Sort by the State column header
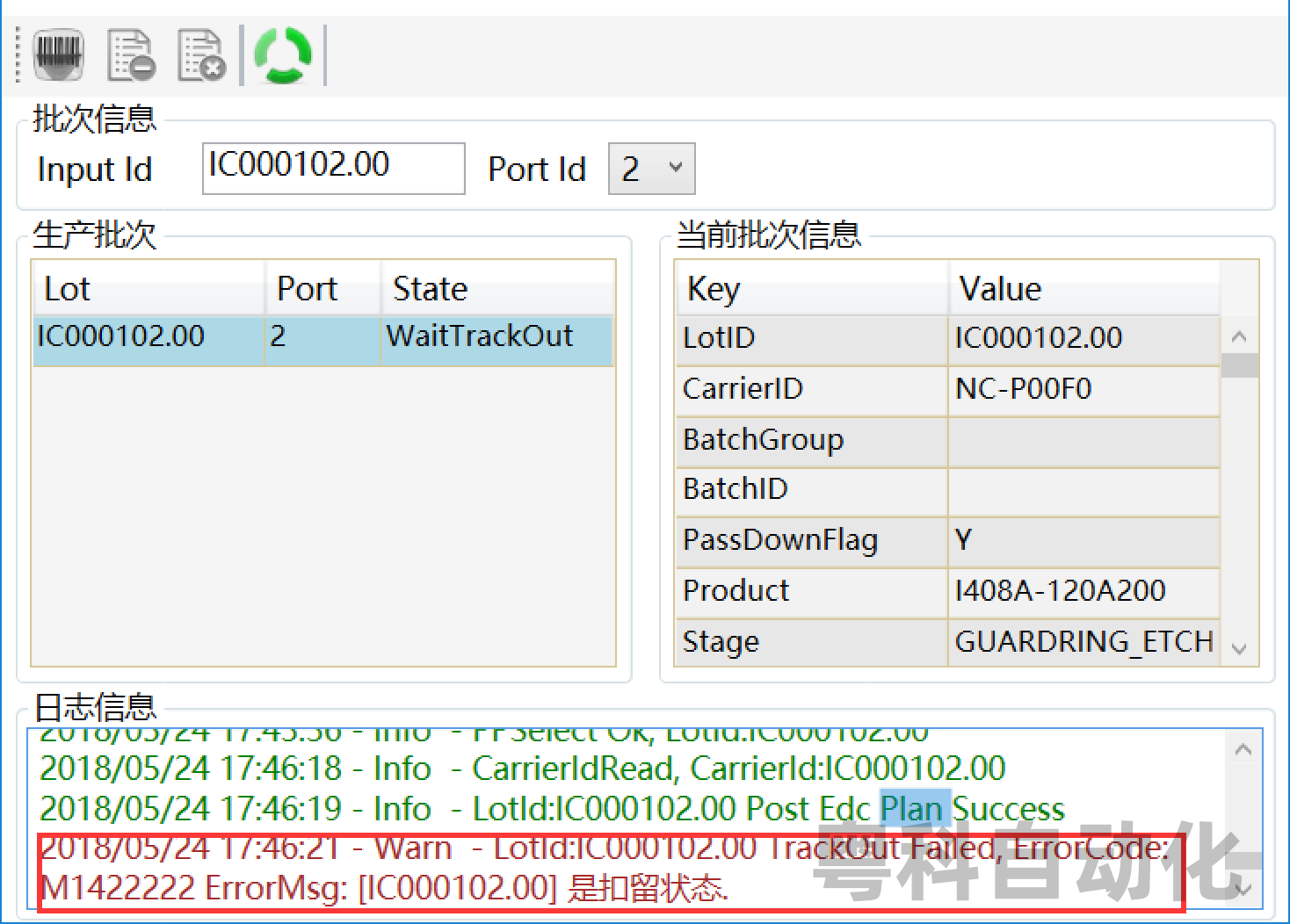The width and height of the screenshot is (1290, 924). [x=496, y=289]
